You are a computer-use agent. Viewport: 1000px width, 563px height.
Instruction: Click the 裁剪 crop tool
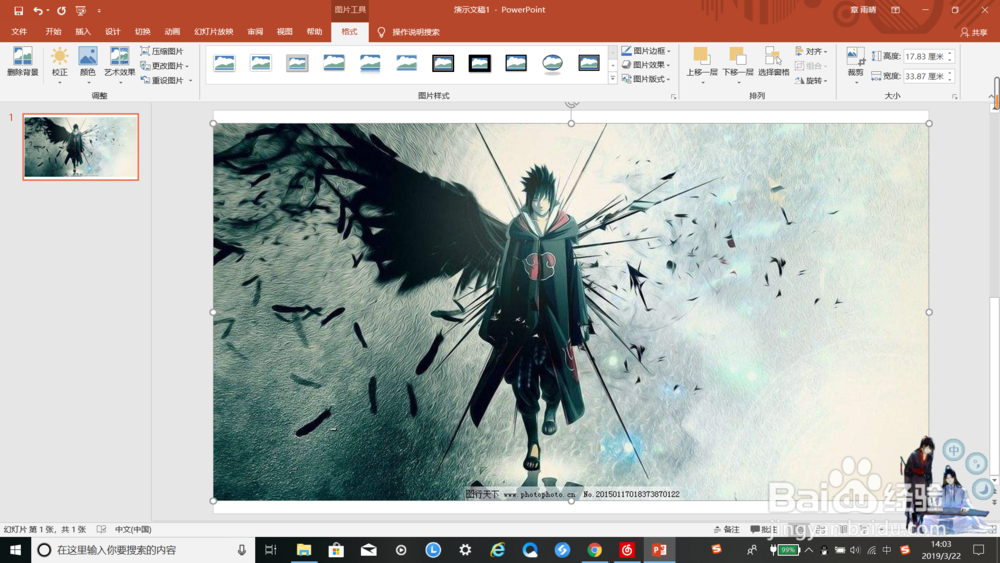[855, 64]
